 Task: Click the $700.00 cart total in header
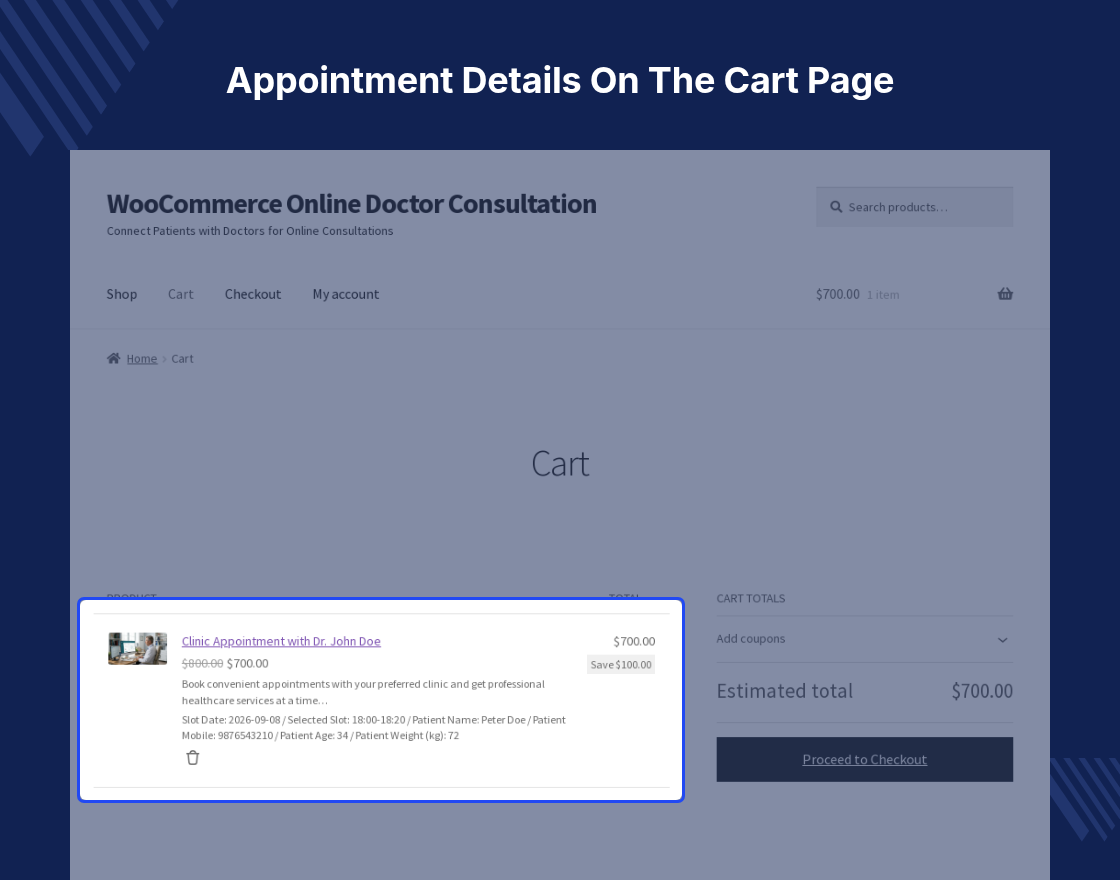click(838, 294)
